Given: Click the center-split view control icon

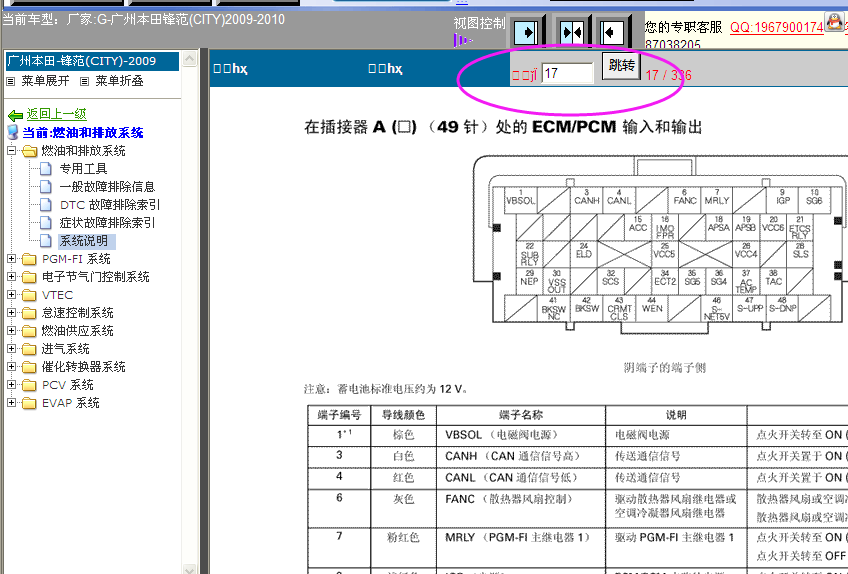Looking at the screenshot, I should [x=571, y=32].
